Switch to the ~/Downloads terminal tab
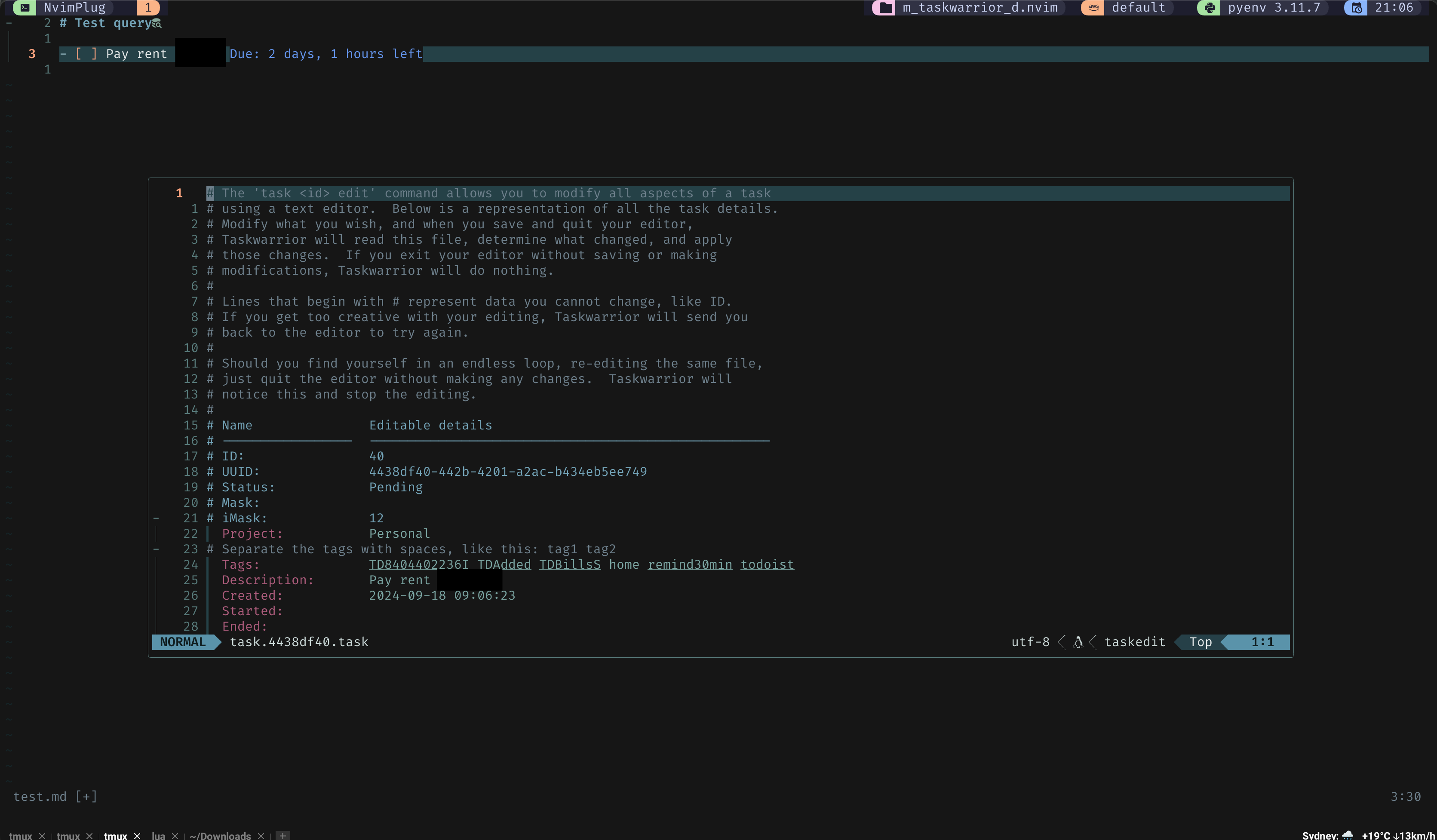 [x=220, y=835]
